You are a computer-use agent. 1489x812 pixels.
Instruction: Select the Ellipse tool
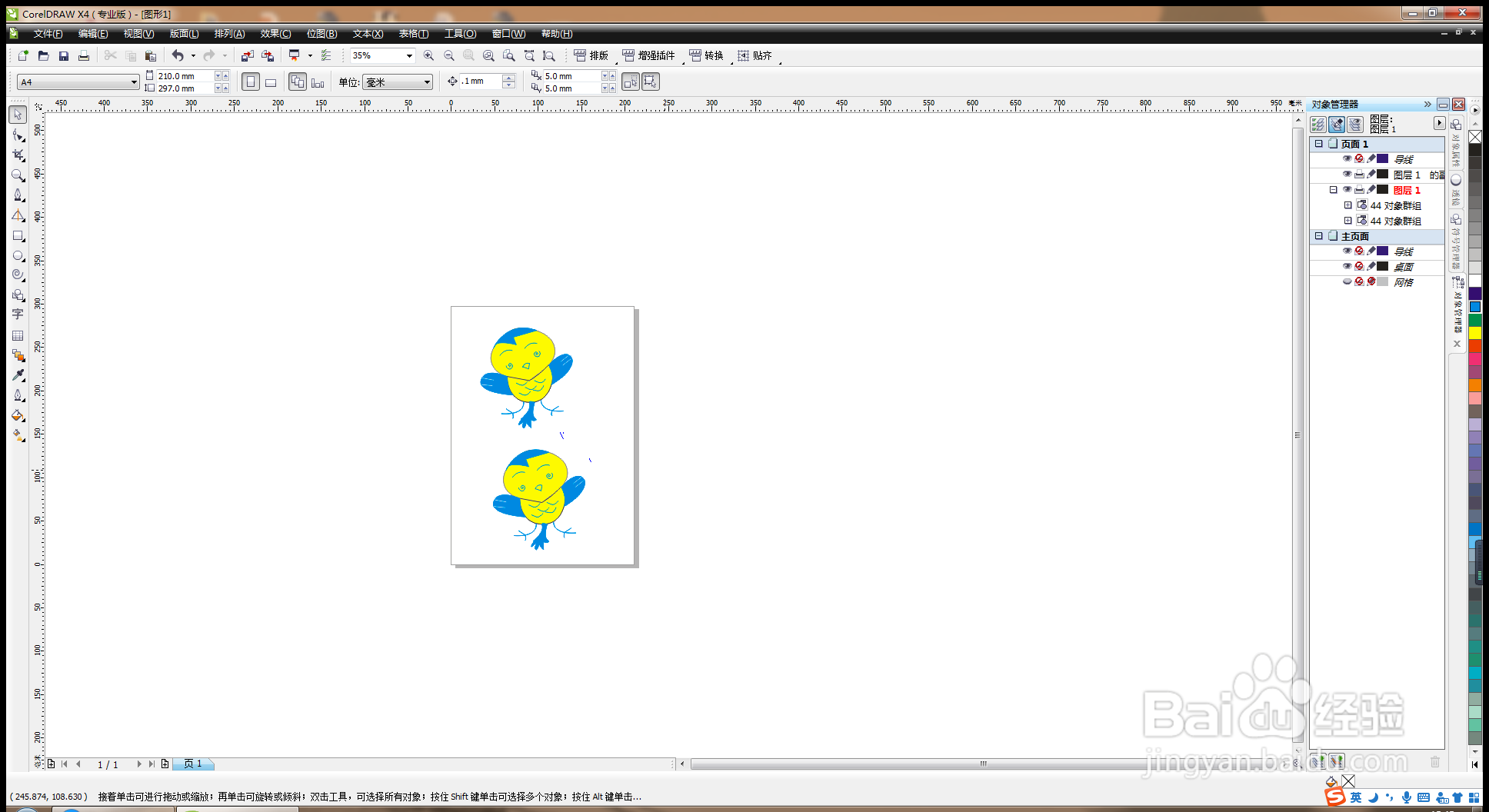[x=18, y=255]
